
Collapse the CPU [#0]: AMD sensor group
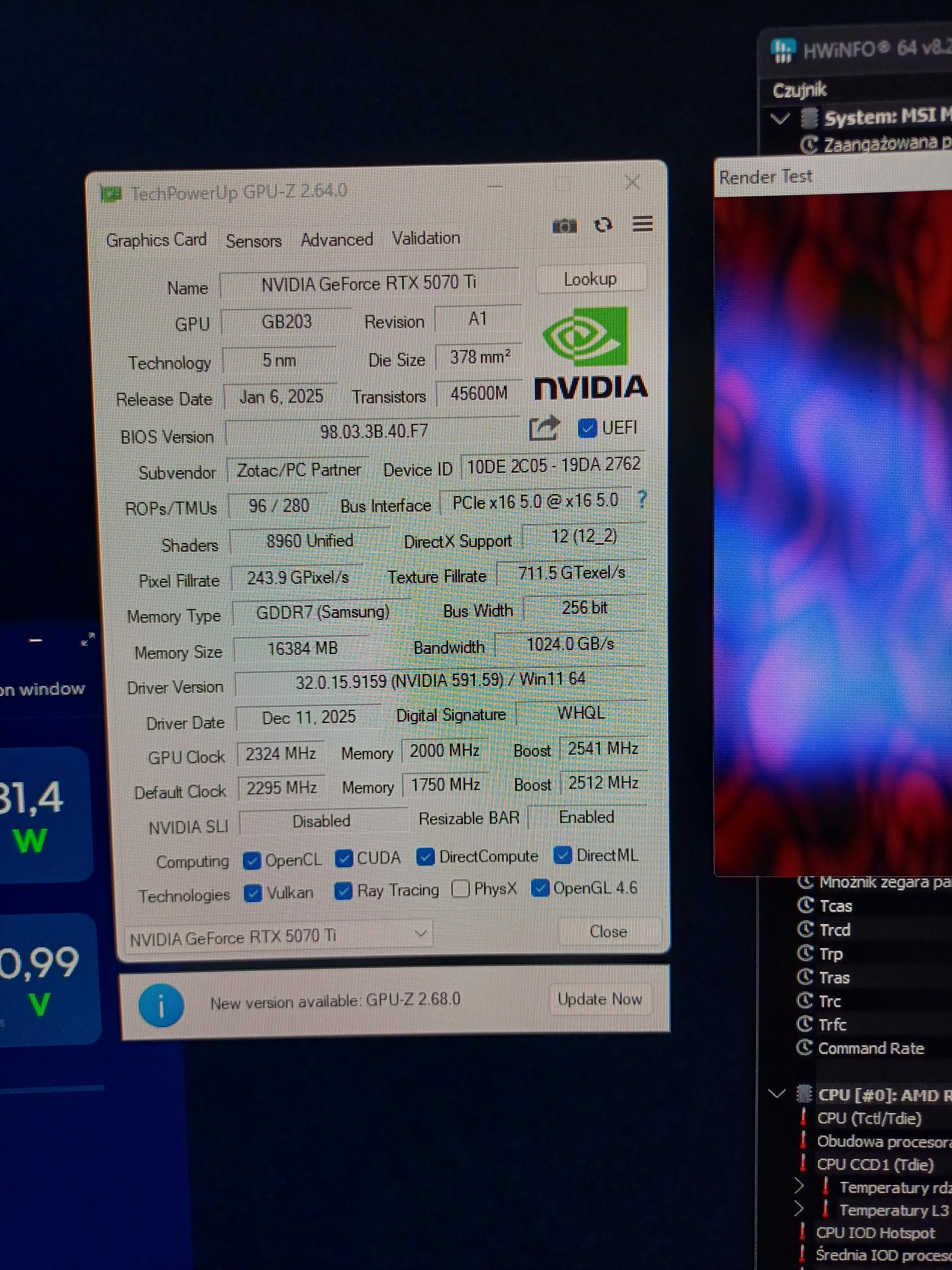coord(777,1093)
